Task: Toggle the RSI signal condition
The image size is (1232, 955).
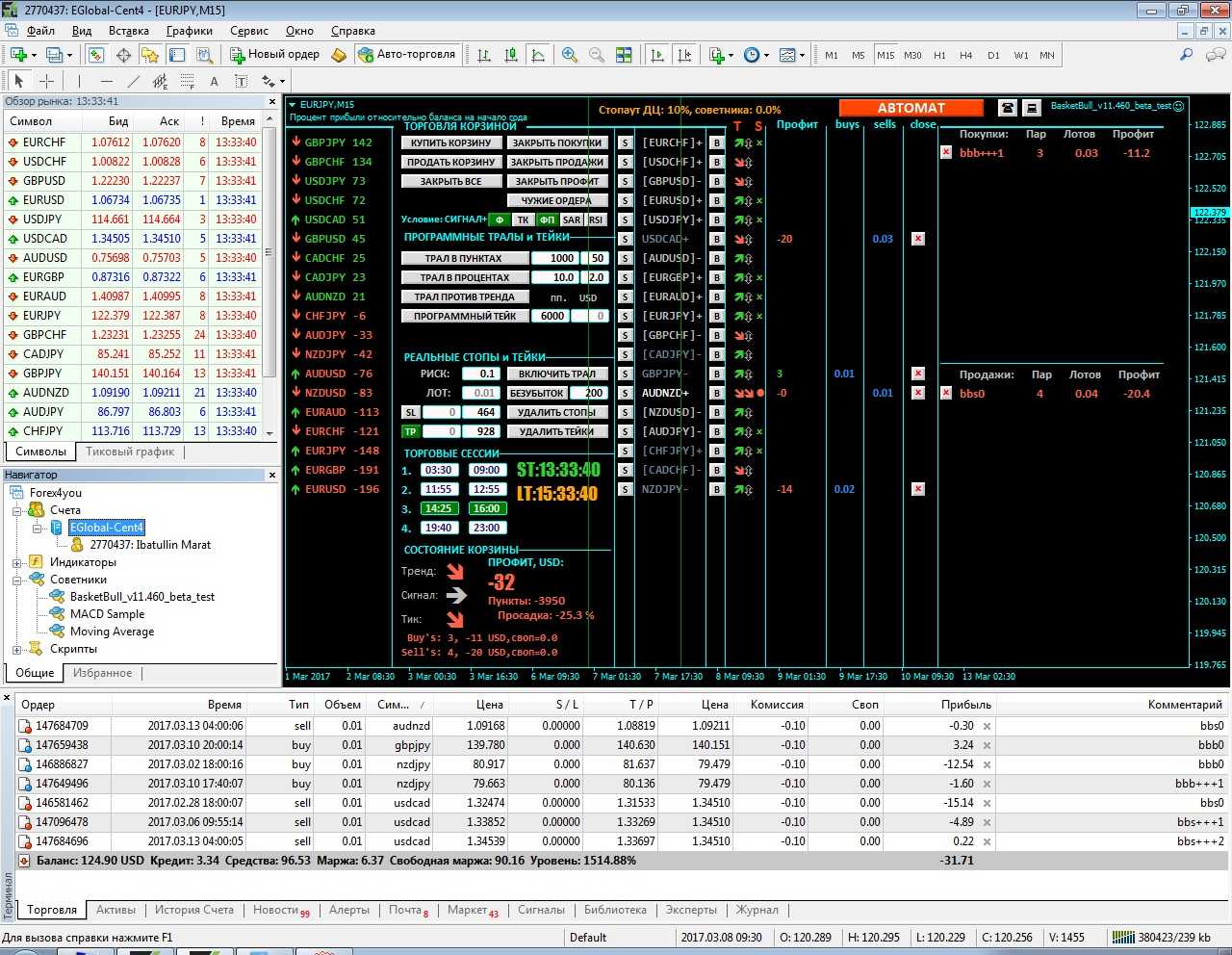Action: (x=596, y=219)
